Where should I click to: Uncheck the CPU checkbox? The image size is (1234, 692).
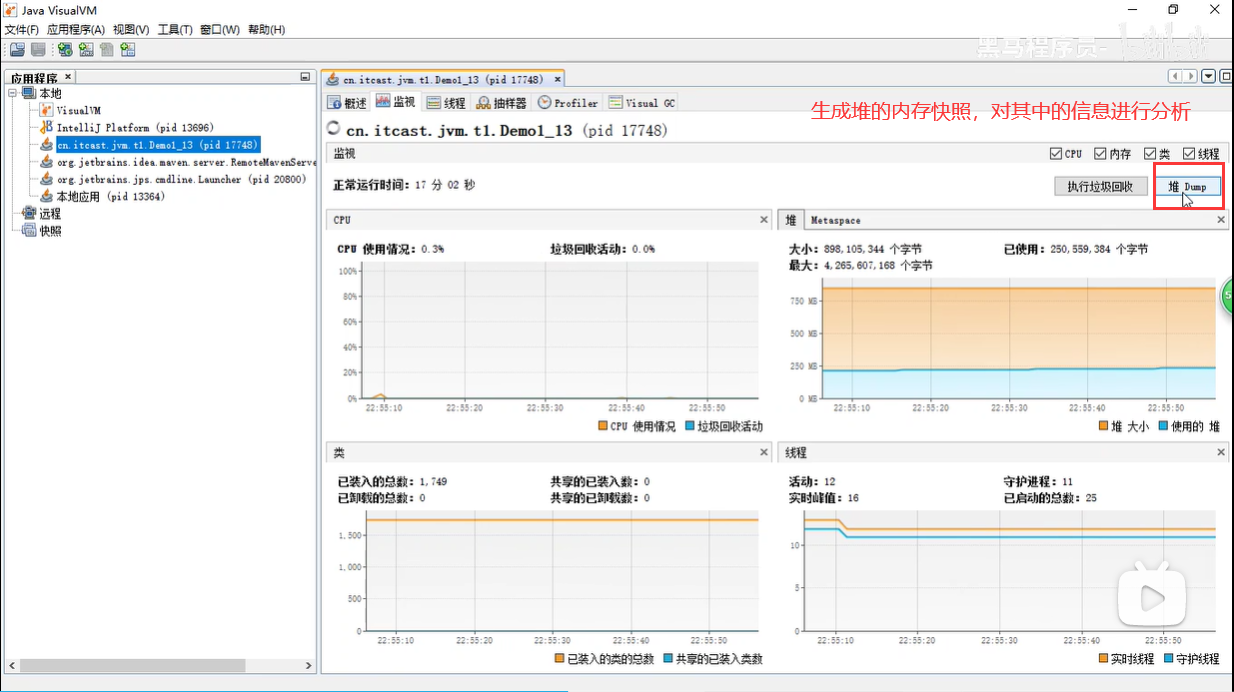click(1056, 154)
